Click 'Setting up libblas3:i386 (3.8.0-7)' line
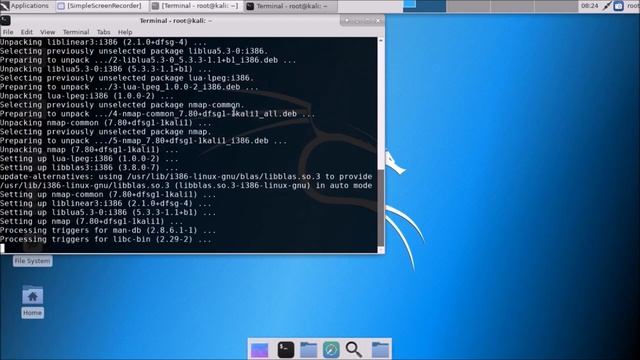 coord(89,168)
